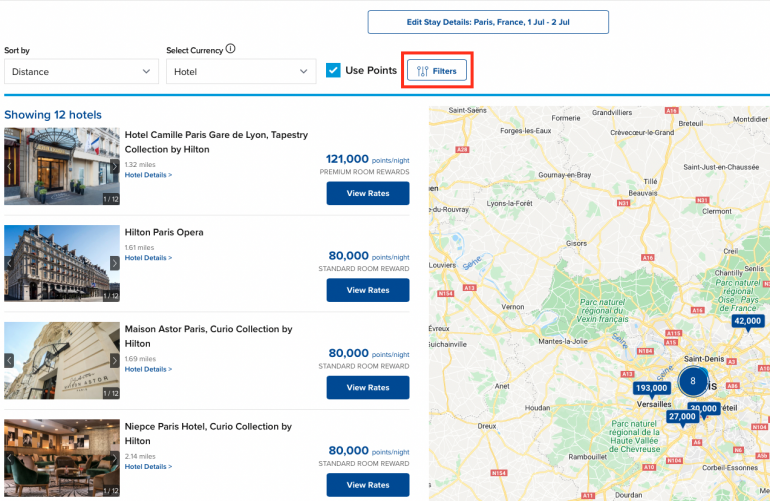
Task: Expand the Sort by Distance dropdown
Action: coord(81,72)
